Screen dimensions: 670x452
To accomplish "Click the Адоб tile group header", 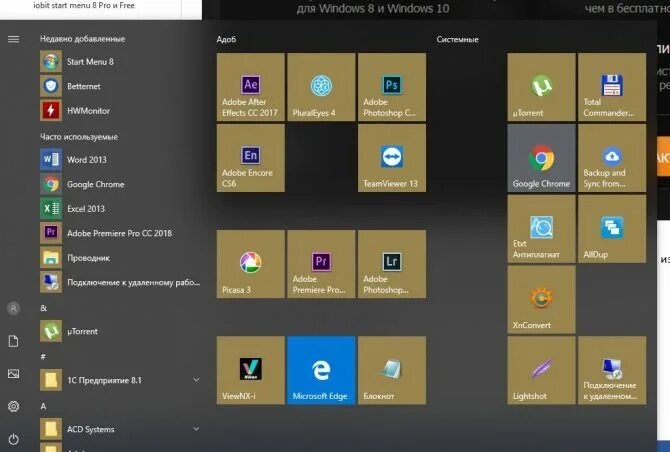I will (x=226, y=39).
